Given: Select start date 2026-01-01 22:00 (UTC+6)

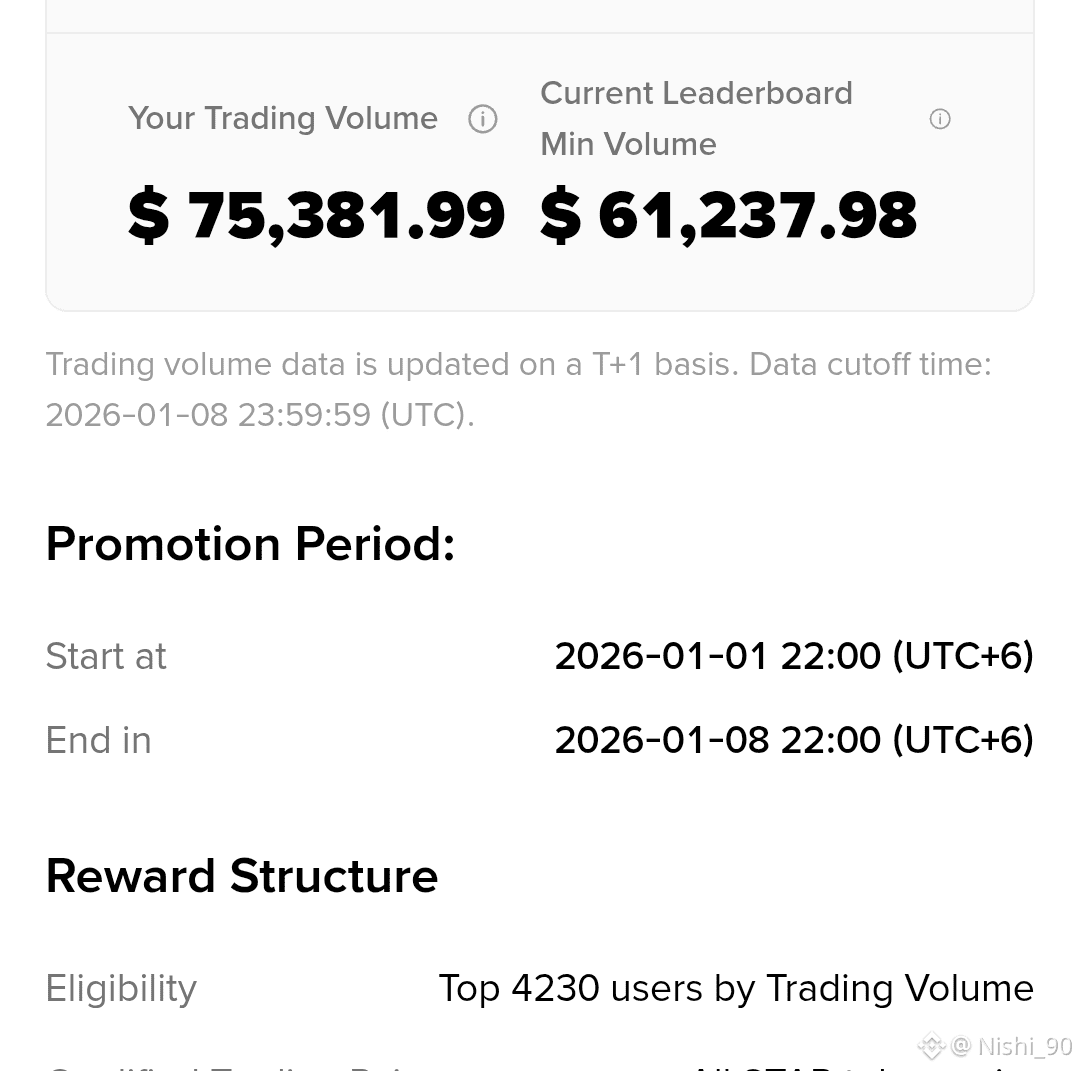Looking at the screenshot, I should pyautogui.click(x=794, y=656).
